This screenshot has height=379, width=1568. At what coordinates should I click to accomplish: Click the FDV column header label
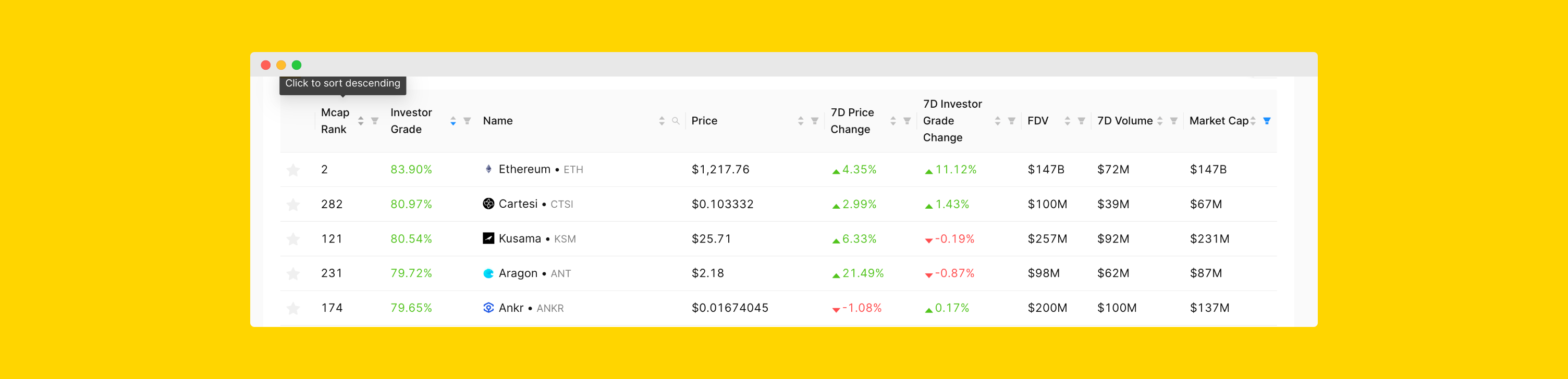pyautogui.click(x=1038, y=121)
